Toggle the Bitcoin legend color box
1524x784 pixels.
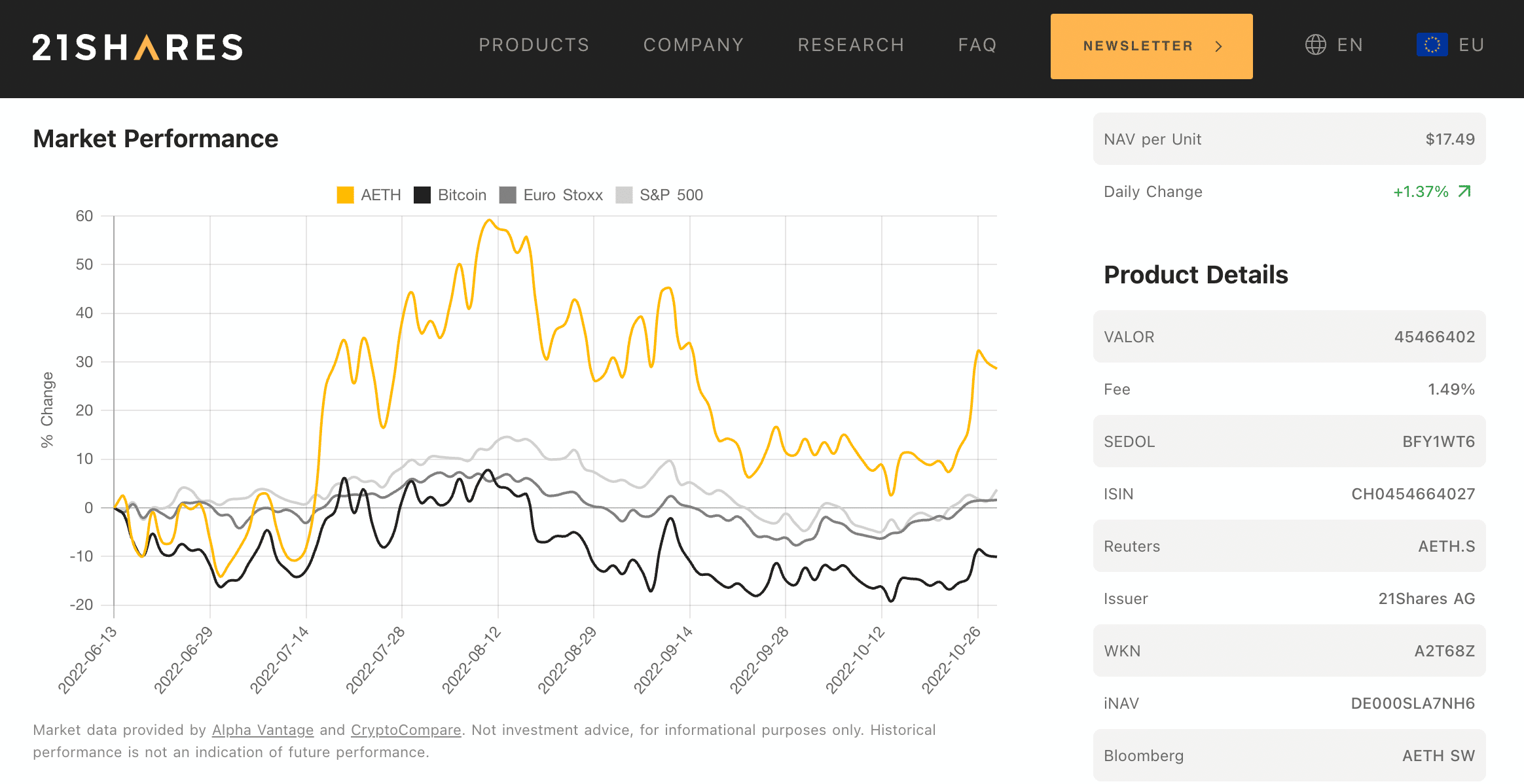click(x=422, y=195)
